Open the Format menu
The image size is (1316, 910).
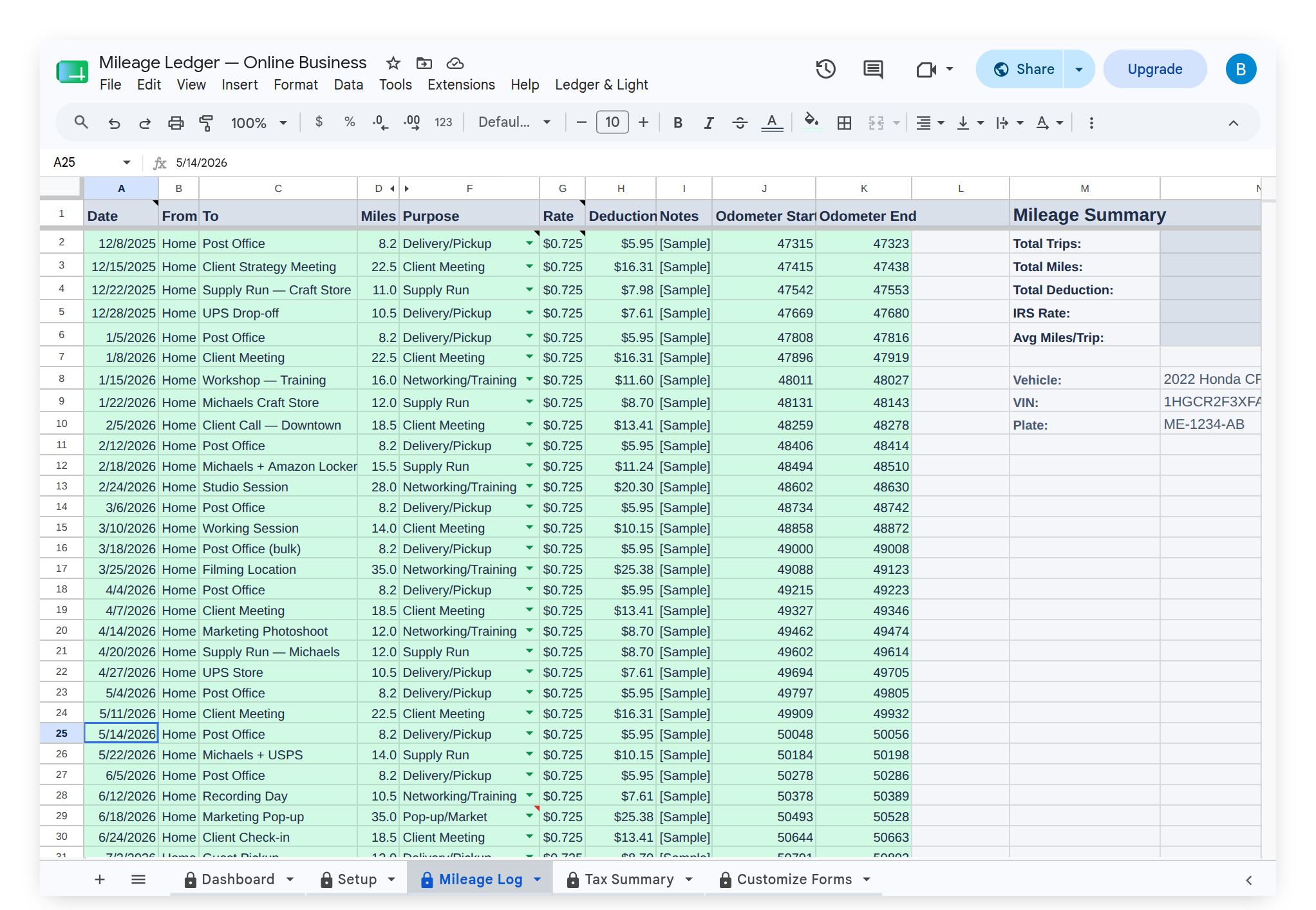tap(296, 85)
